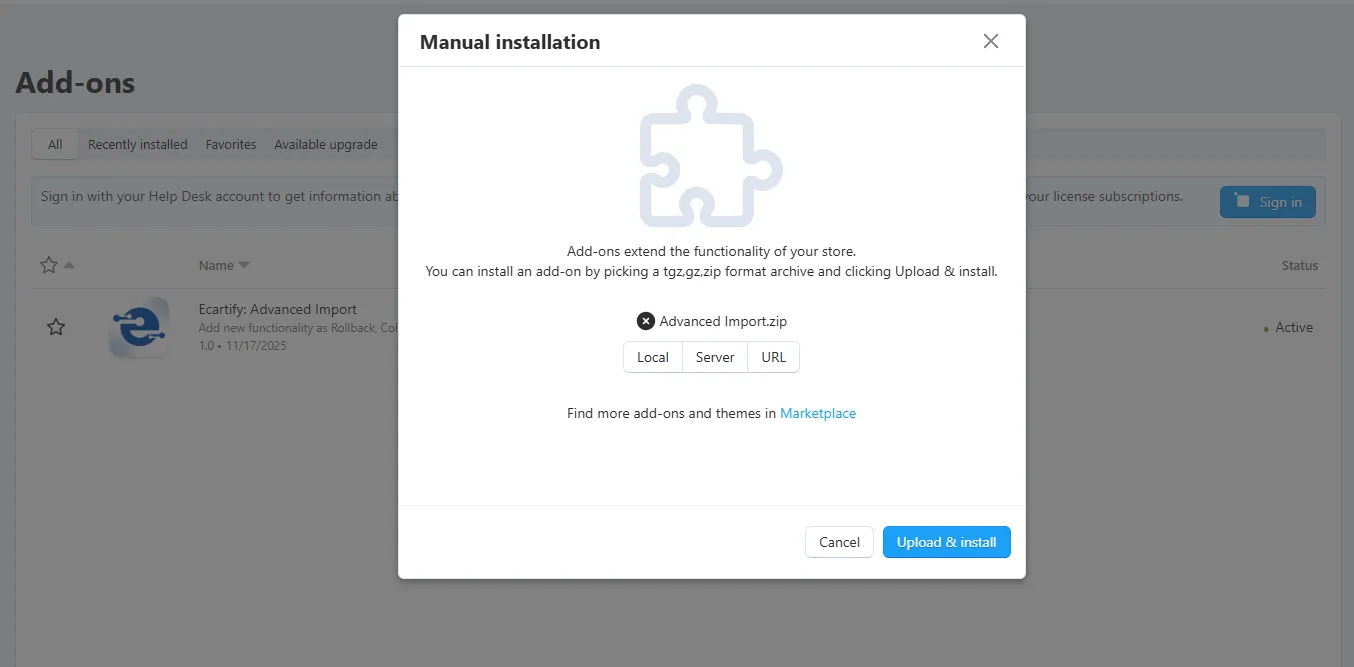Sign in with Help Desk account

click(x=1268, y=202)
